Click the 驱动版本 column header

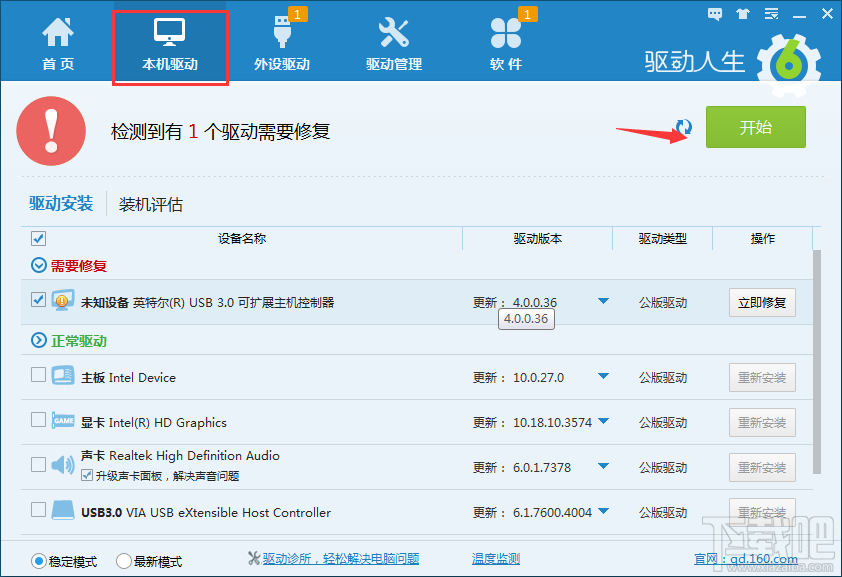[538, 238]
